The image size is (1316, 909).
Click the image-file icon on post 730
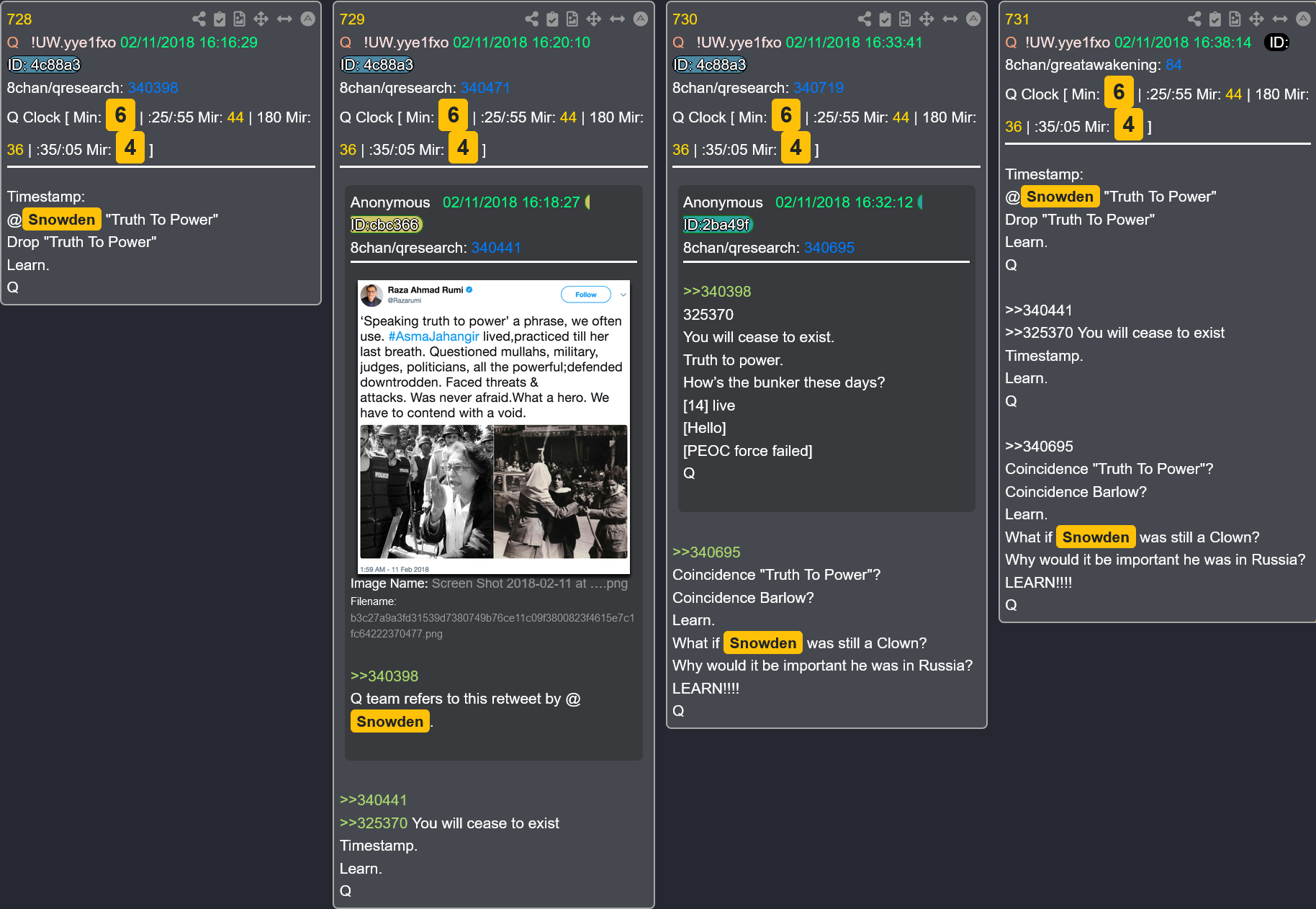pos(905,19)
